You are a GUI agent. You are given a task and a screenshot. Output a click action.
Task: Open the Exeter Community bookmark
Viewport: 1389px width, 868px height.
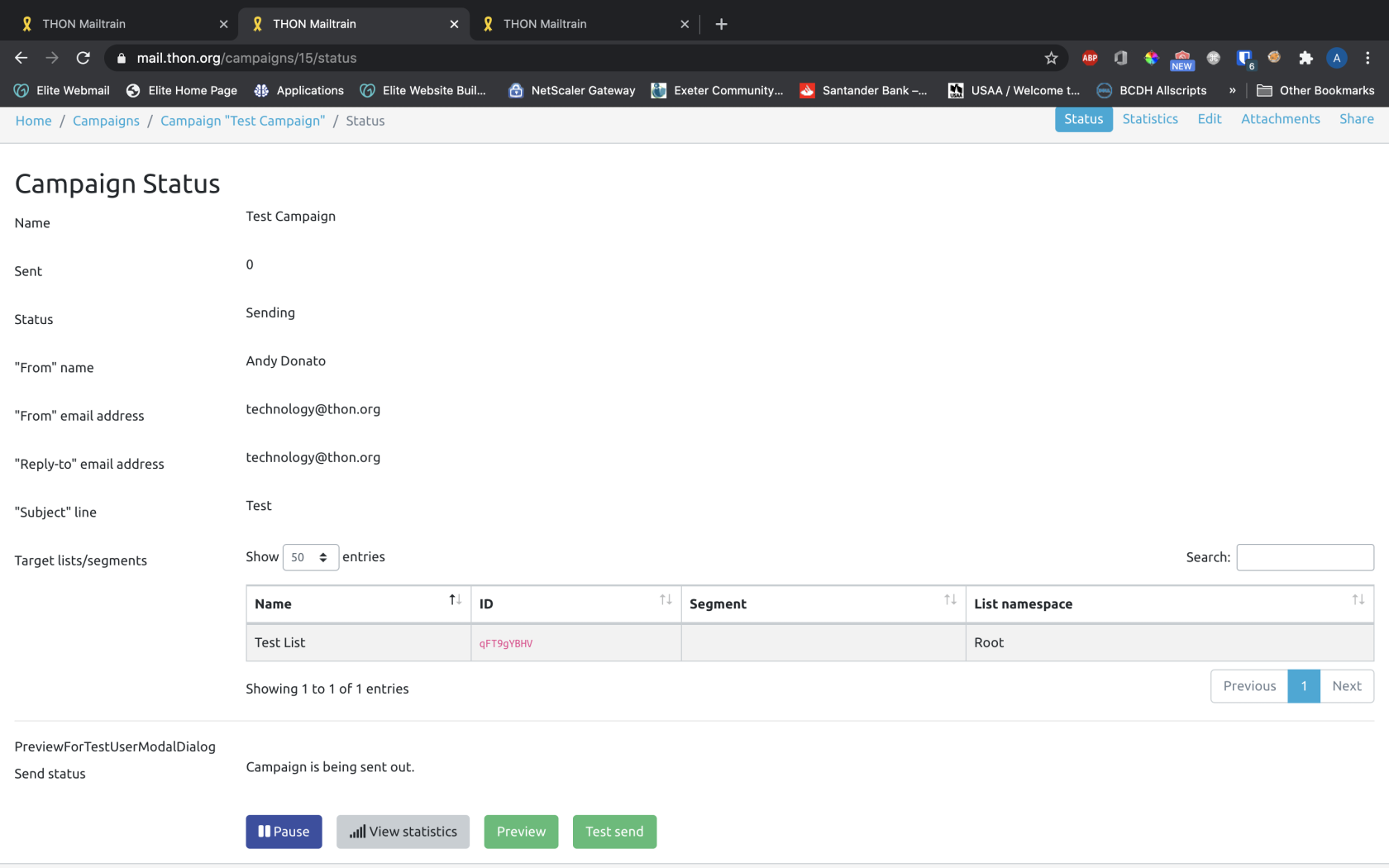pyautogui.click(x=717, y=90)
